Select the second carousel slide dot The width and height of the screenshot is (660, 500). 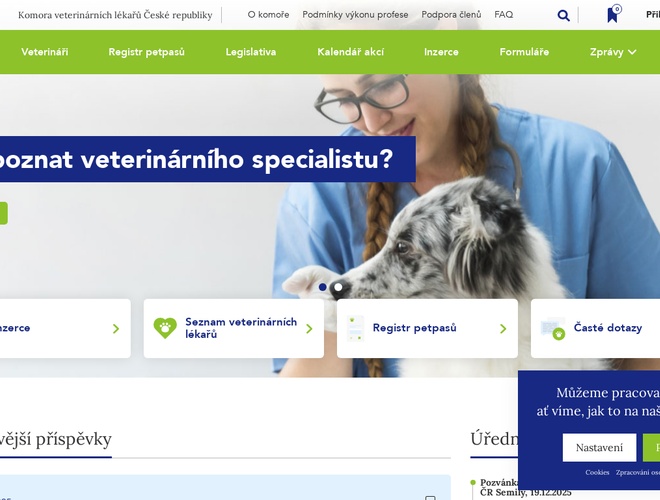click(338, 287)
